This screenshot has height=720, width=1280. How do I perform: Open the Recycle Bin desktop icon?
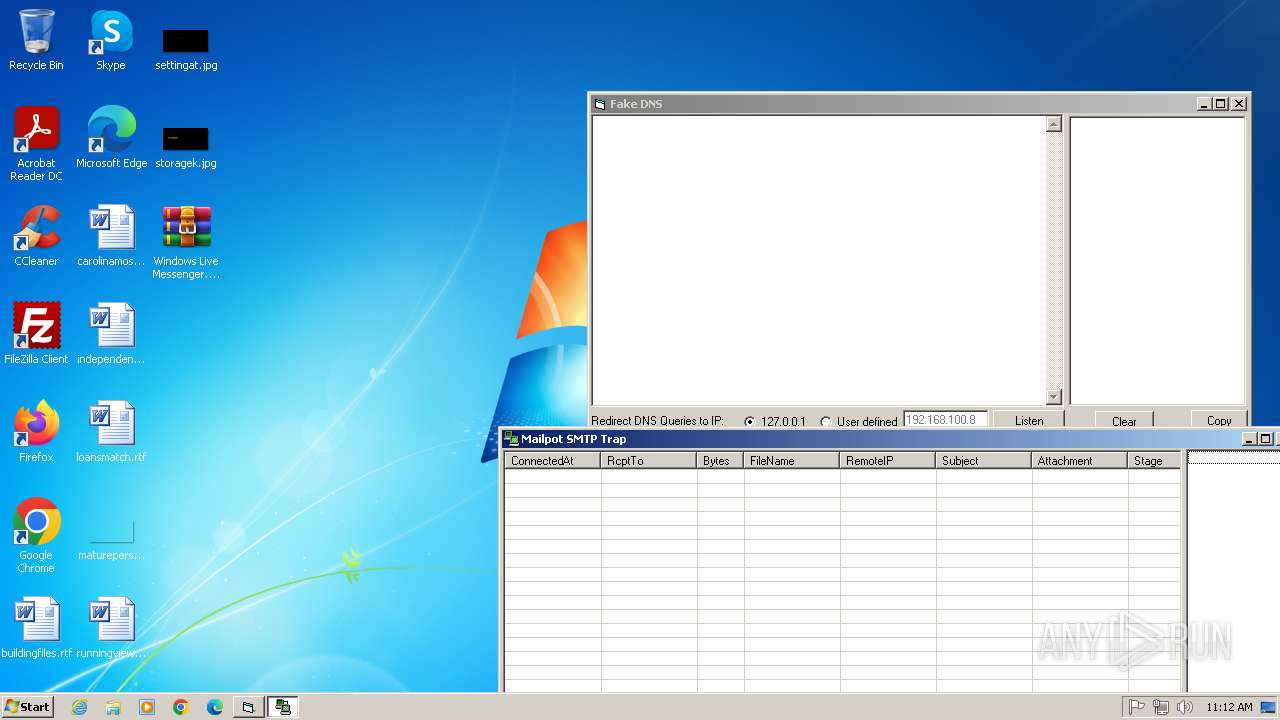click(x=36, y=40)
